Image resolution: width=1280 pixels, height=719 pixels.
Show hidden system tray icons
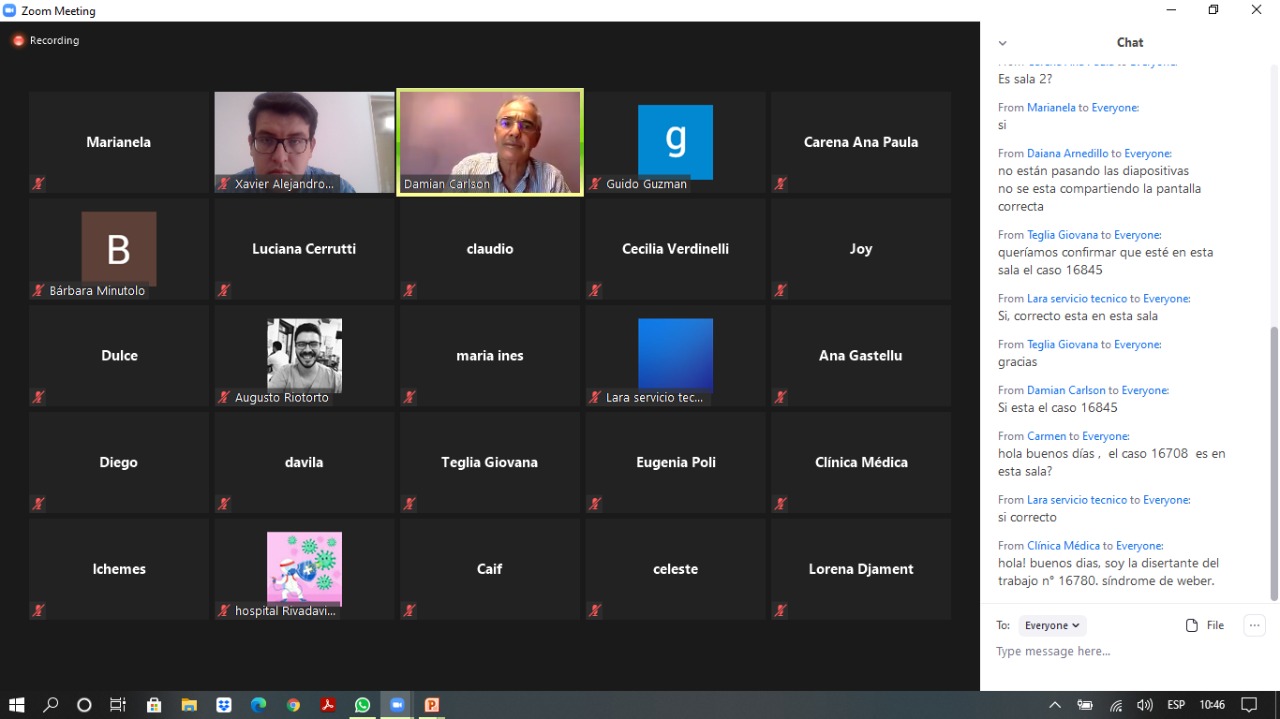[x=1054, y=705]
